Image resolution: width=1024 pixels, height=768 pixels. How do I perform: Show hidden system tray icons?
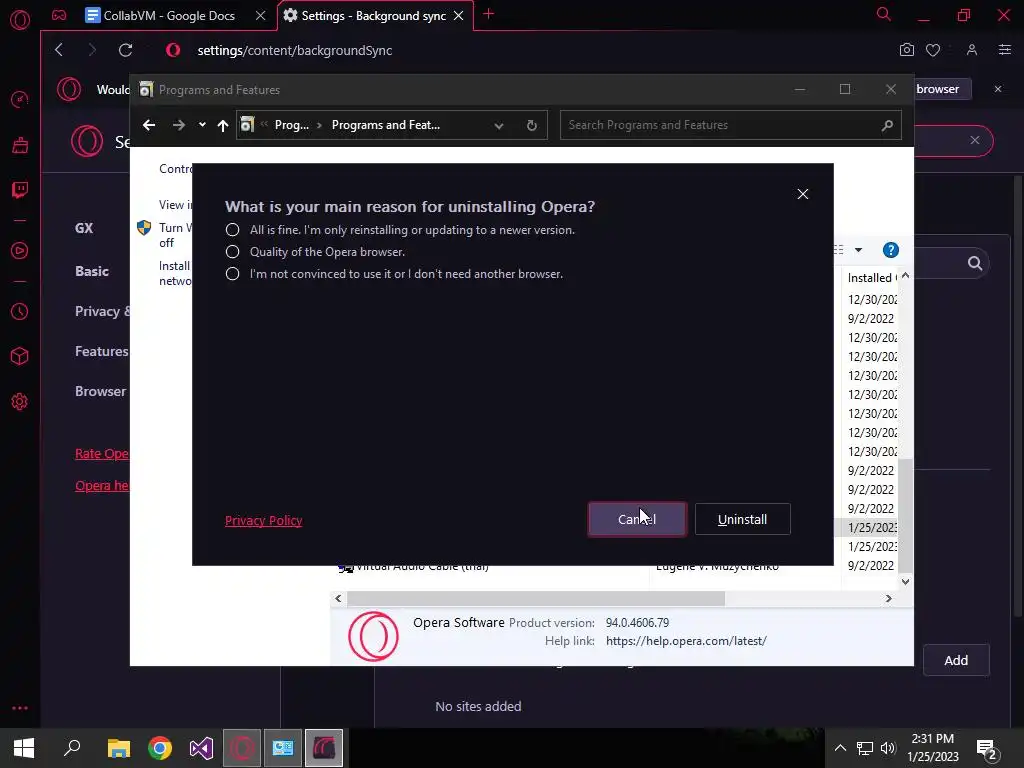coord(840,748)
